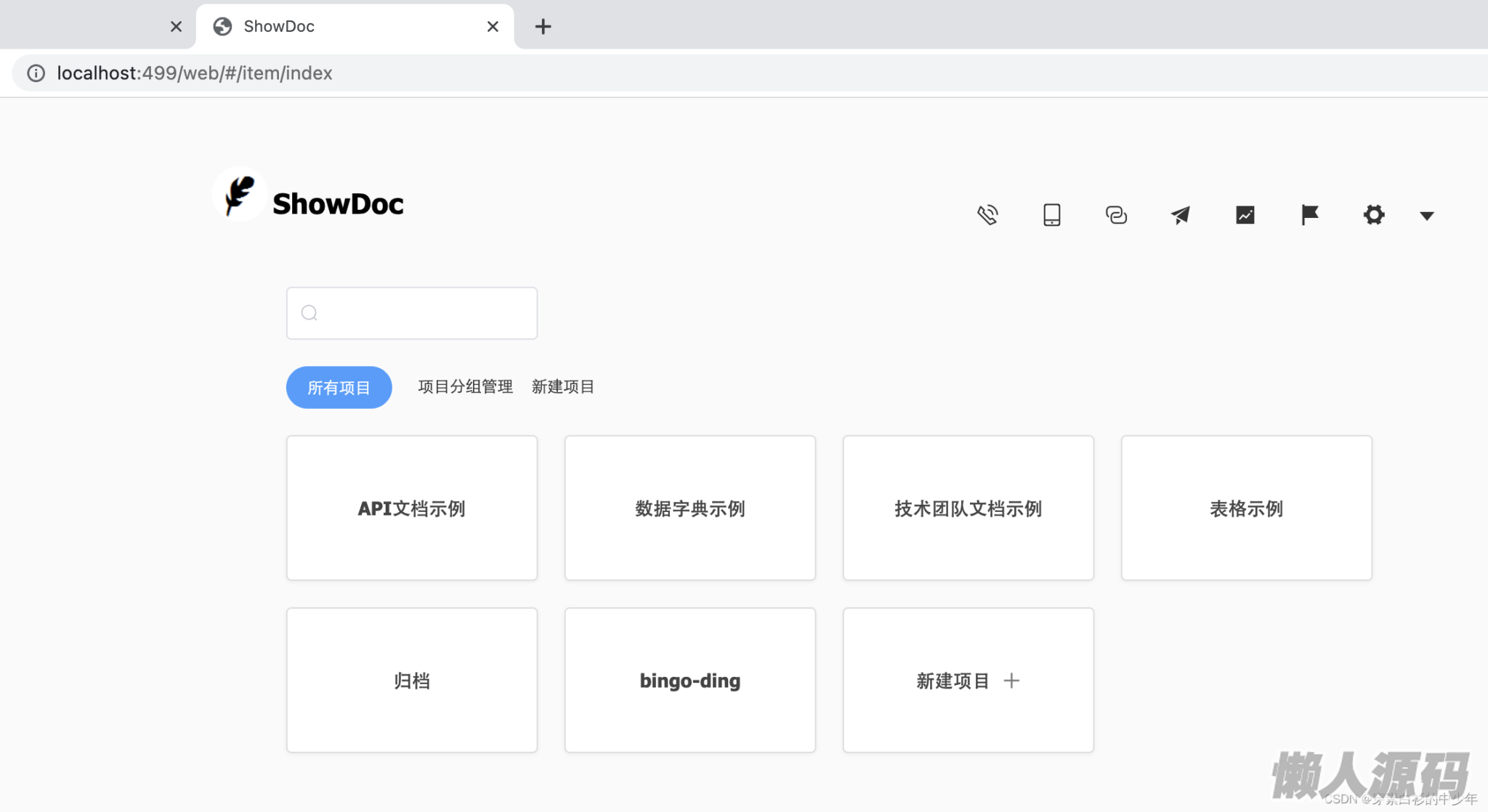Screen dimensions: 1488x812
Task: Click the chat bubbles icon
Action: coord(1116,215)
